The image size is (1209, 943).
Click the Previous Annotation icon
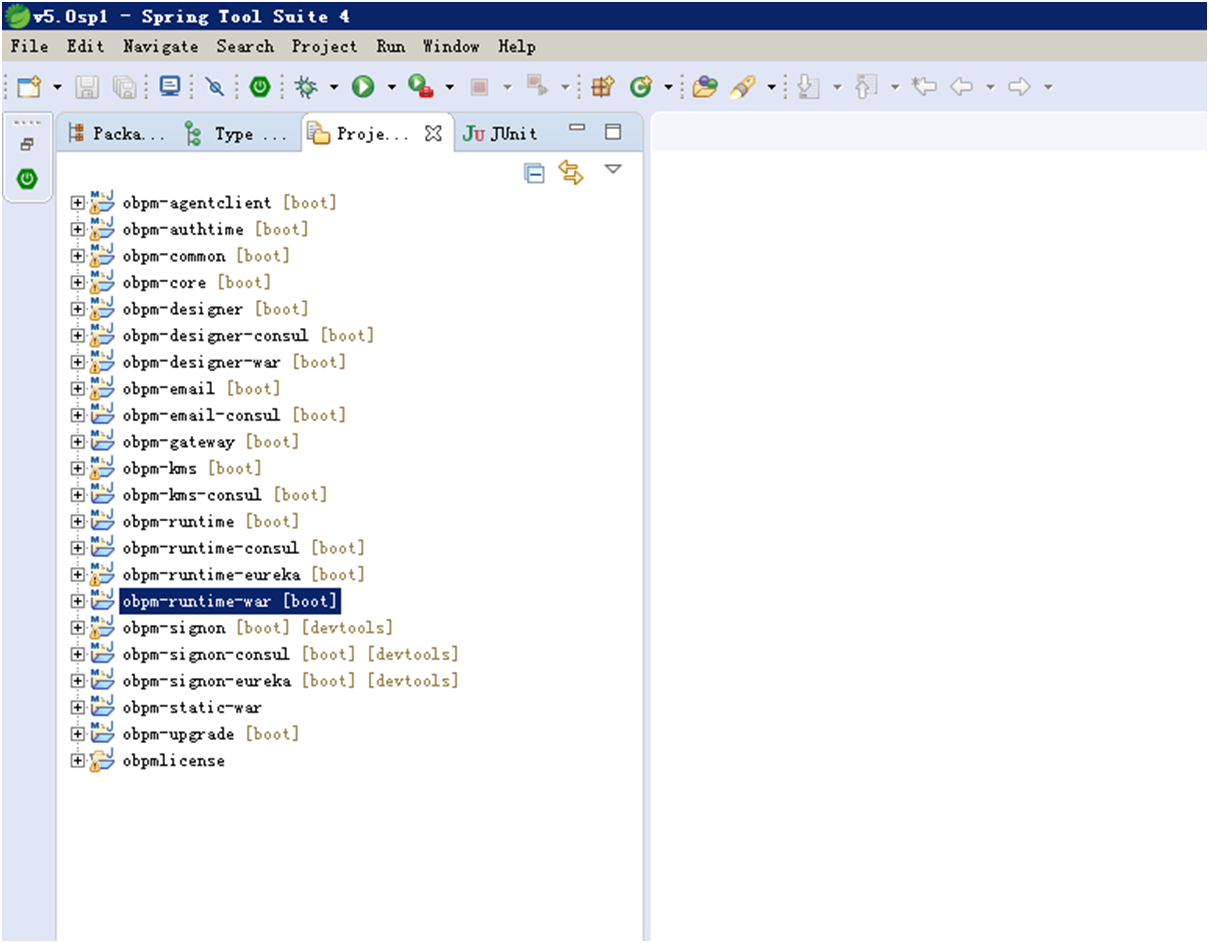pyautogui.click(x=866, y=87)
